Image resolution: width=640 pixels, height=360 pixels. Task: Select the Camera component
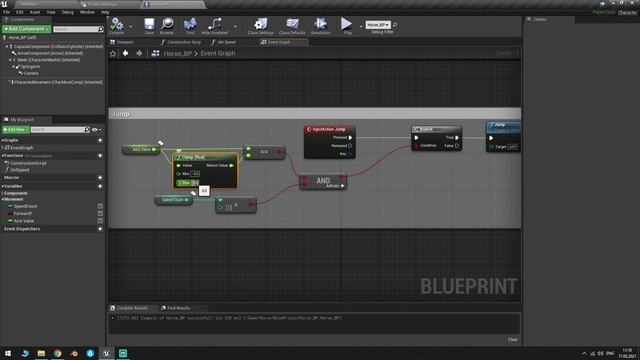[31, 73]
